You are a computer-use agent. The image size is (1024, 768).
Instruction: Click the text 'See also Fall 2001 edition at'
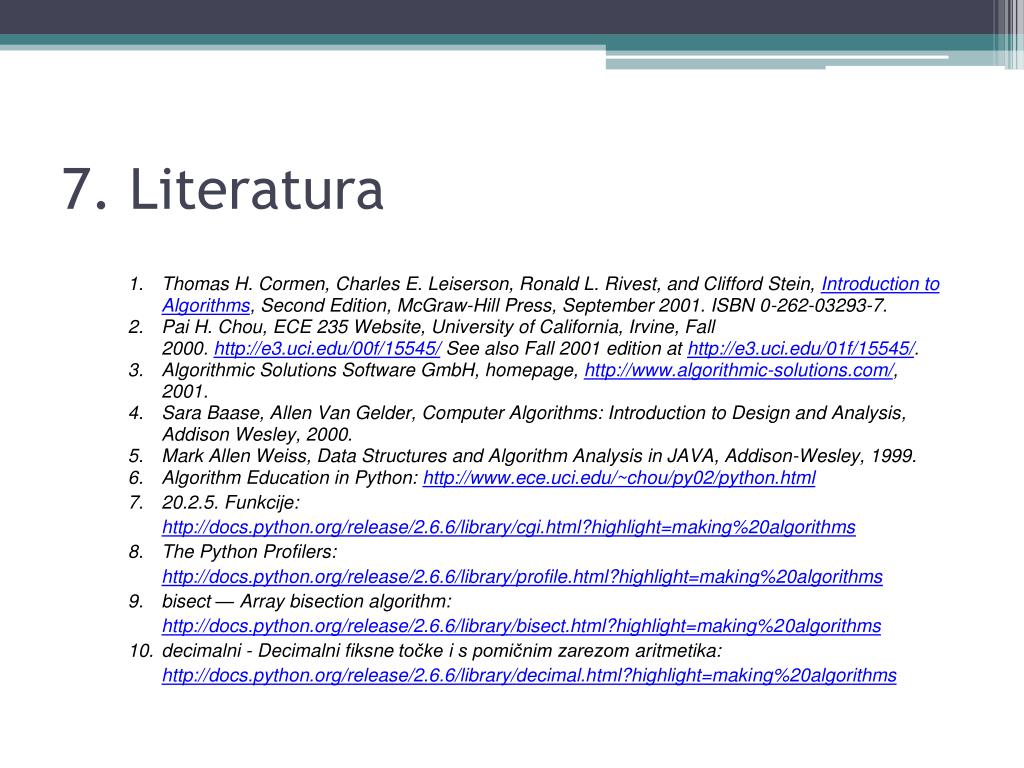564,349
